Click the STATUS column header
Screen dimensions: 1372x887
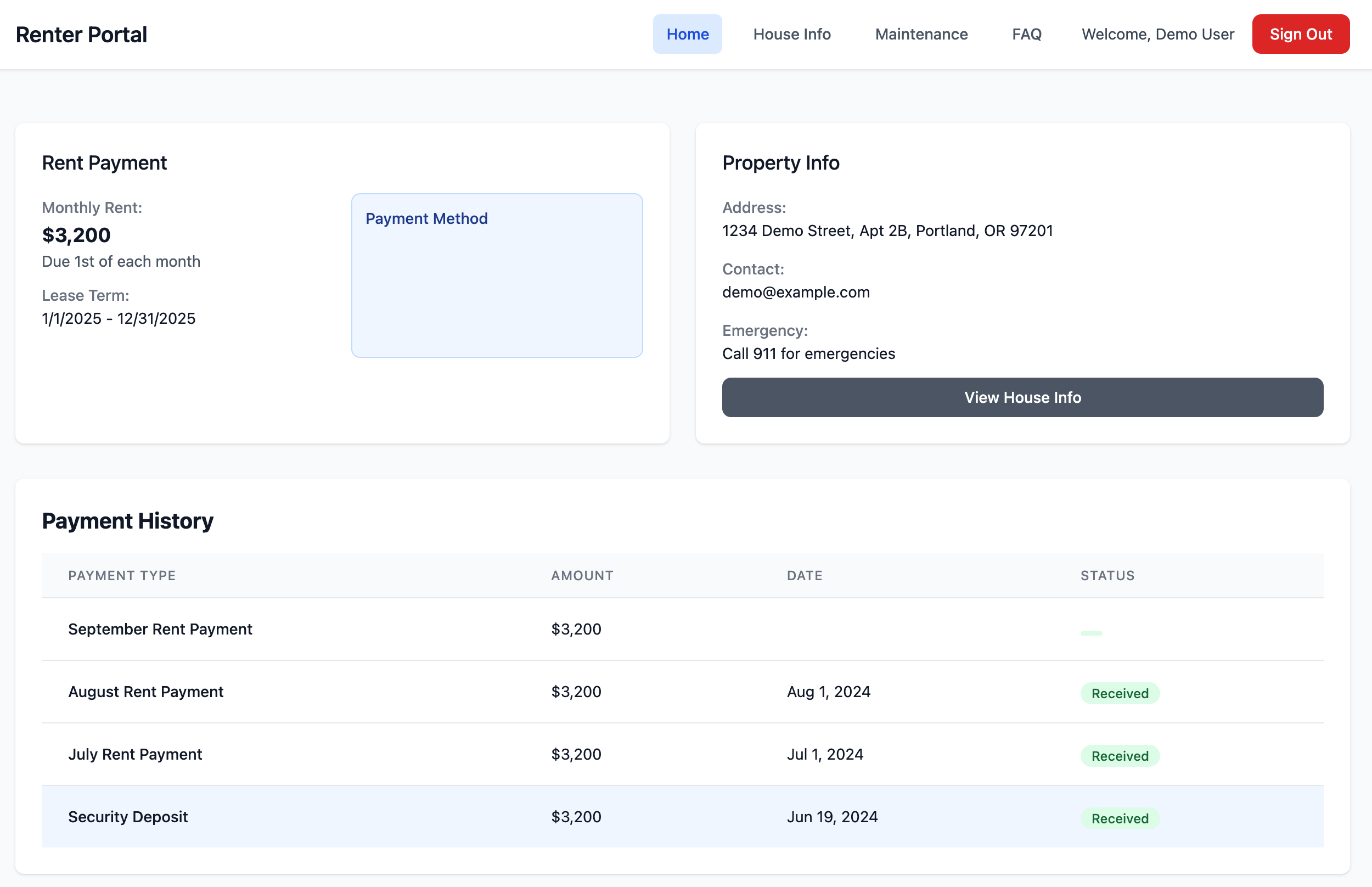point(1106,575)
